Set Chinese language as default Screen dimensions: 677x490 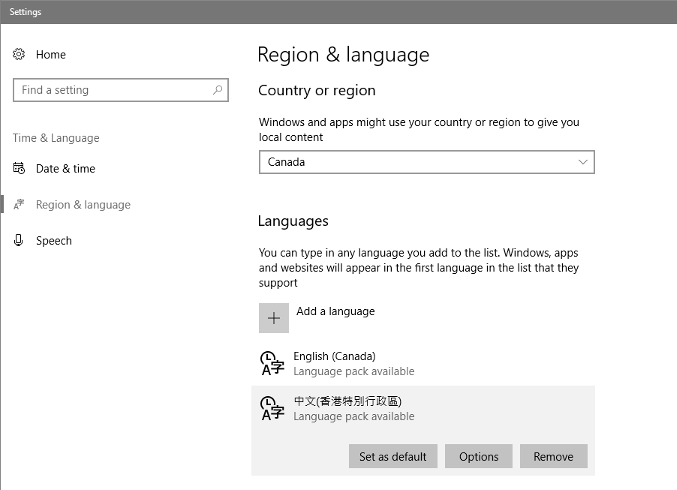tap(393, 457)
